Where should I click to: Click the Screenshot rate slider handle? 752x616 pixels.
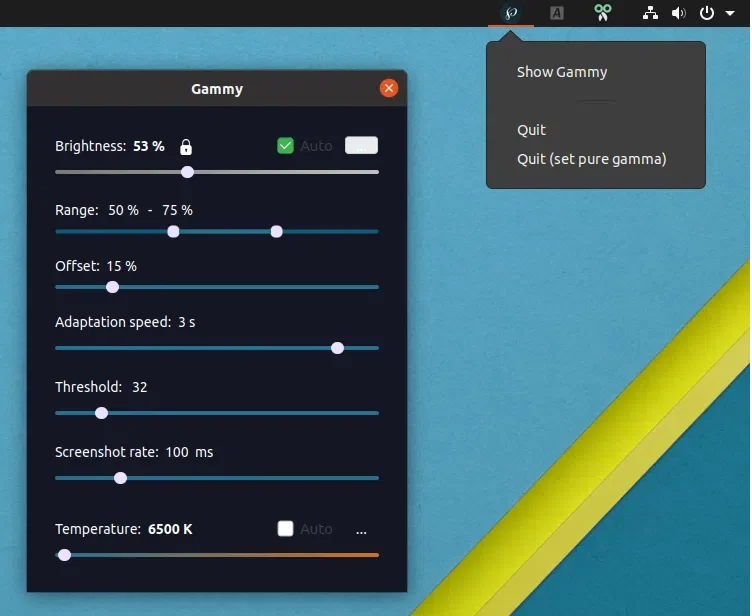120,478
